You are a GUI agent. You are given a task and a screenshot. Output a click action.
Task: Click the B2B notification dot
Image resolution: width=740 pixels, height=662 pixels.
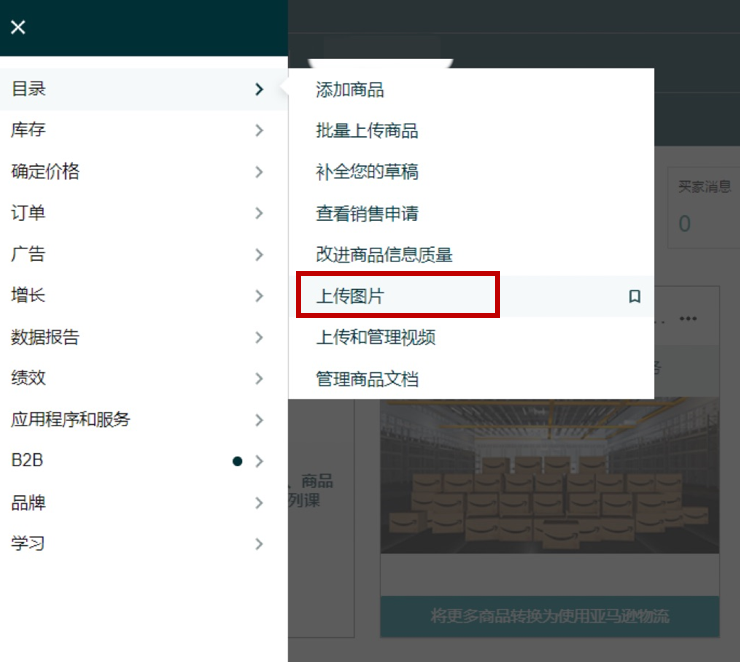coord(237,461)
